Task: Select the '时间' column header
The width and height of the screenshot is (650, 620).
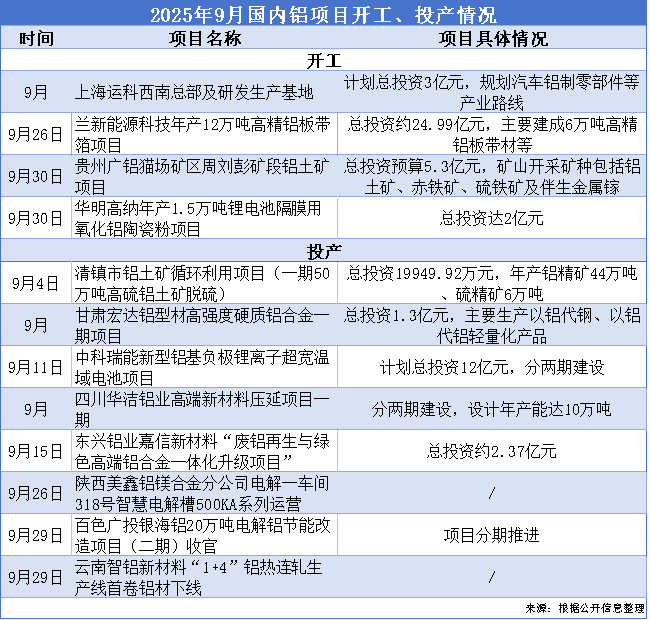Action: click(x=36, y=39)
